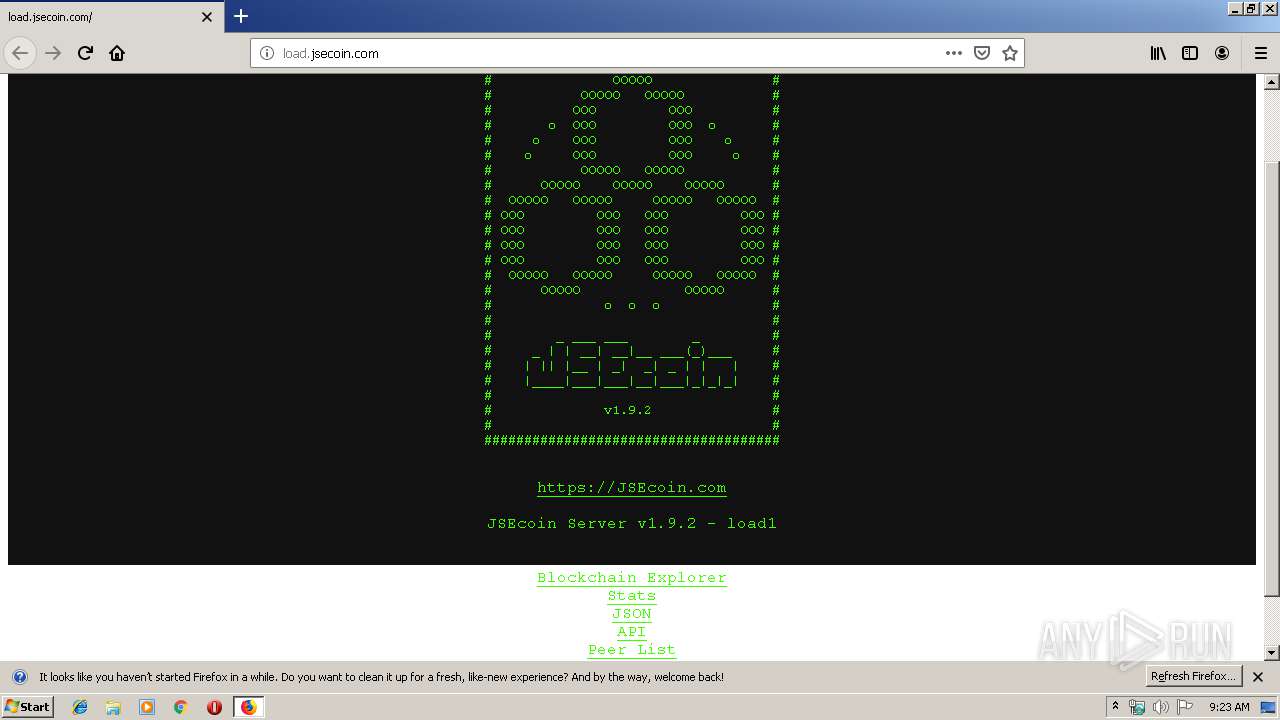Open Windows Media Player from the taskbar

click(x=147, y=707)
